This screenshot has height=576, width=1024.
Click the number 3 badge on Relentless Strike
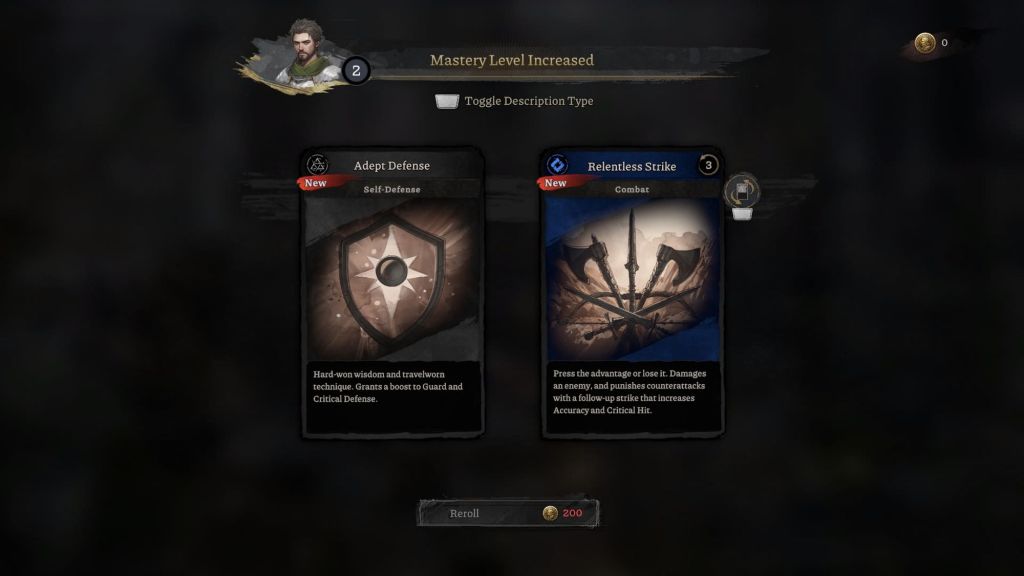coord(708,165)
